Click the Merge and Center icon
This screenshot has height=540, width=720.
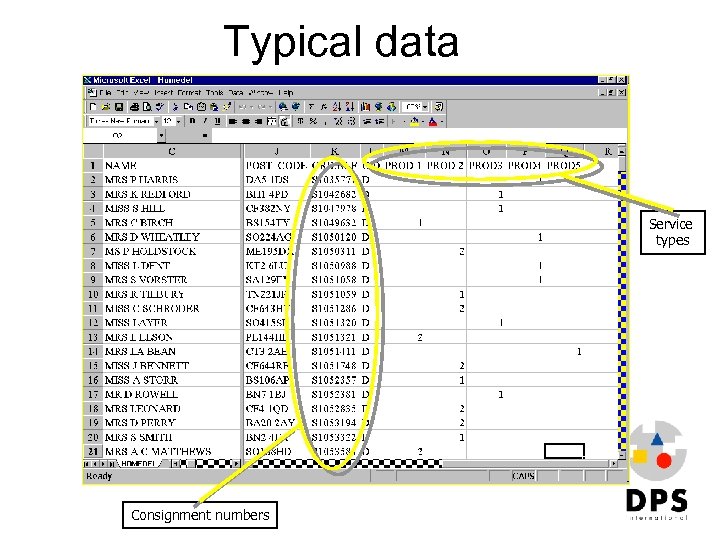271,121
